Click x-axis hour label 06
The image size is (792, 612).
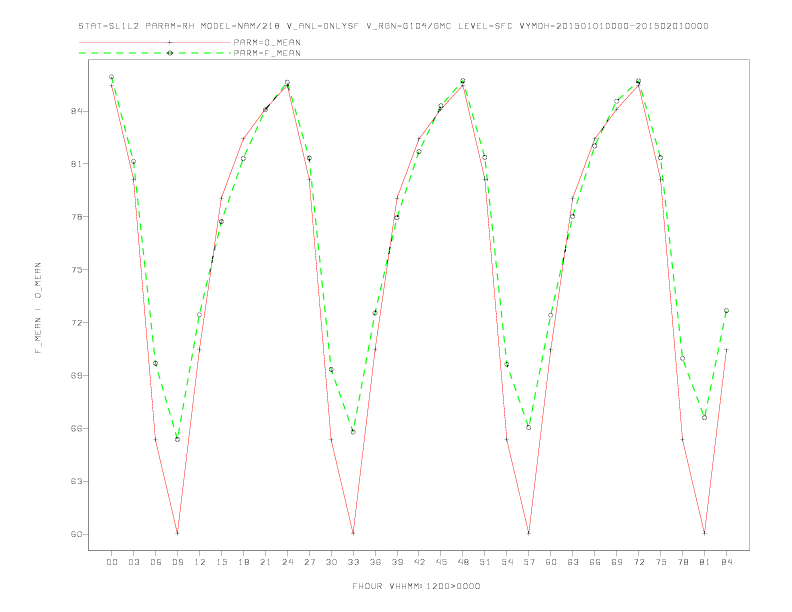pos(156,562)
